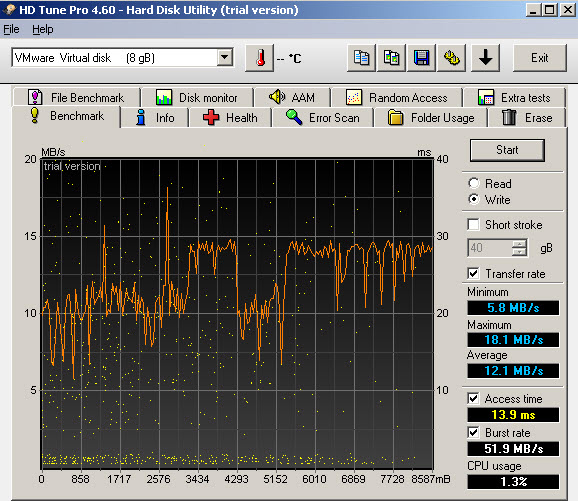The height and width of the screenshot is (501, 578).
Task: Click the copy text to clipboard icon
Action: 361,58
